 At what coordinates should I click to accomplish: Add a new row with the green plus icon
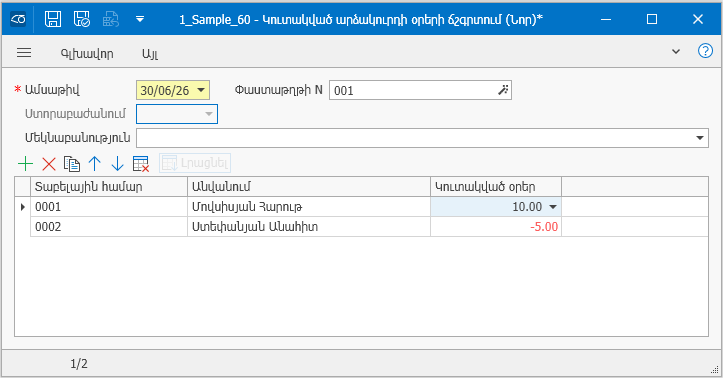coord(25,164)
